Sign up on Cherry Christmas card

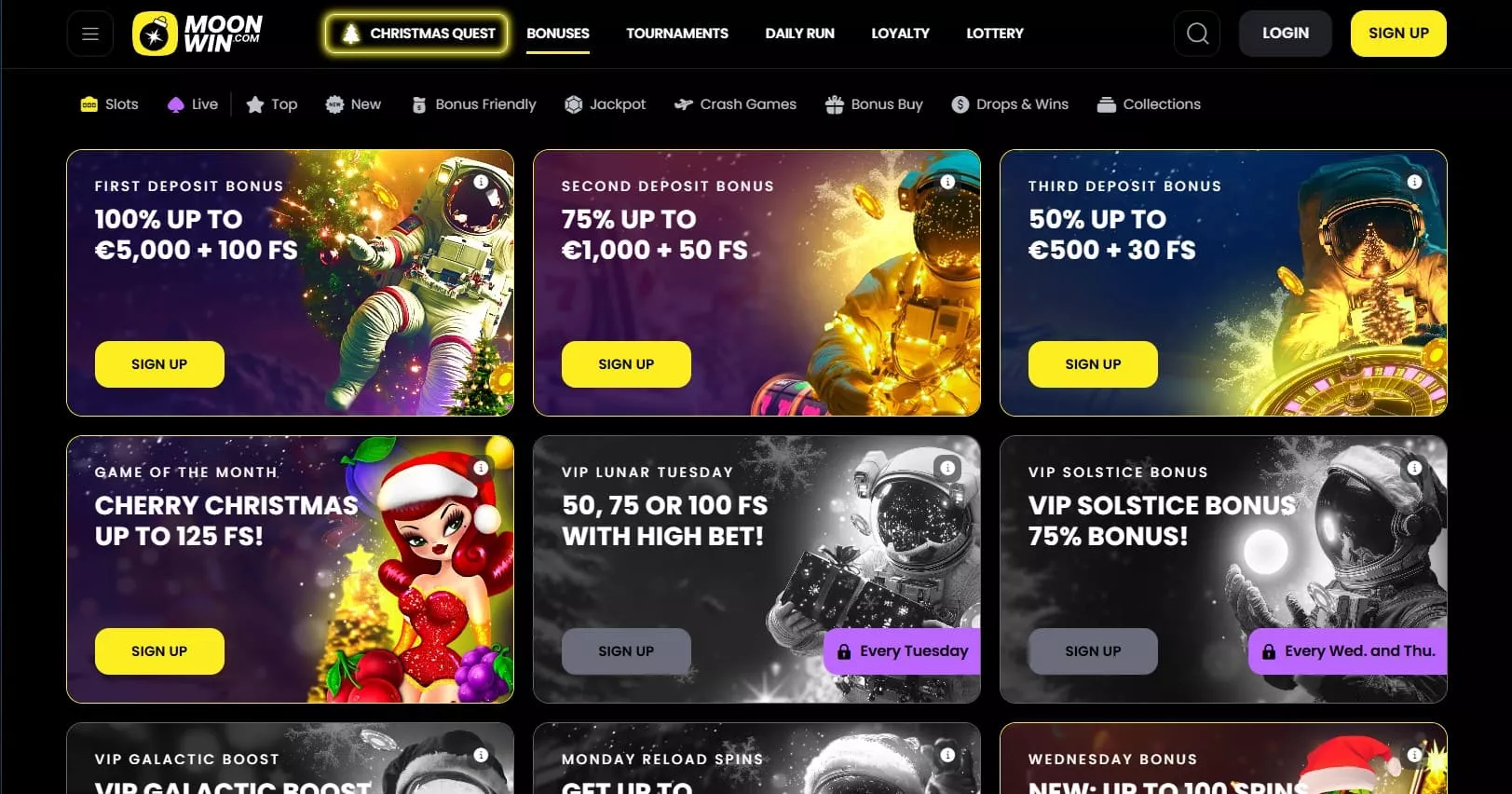pos(159,651)
